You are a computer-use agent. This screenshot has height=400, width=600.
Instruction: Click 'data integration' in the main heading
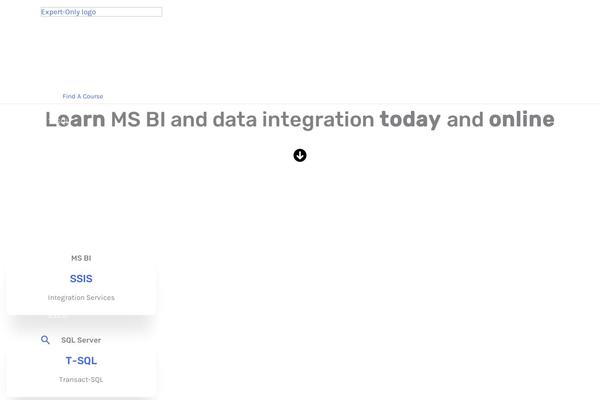coord(293,120)
